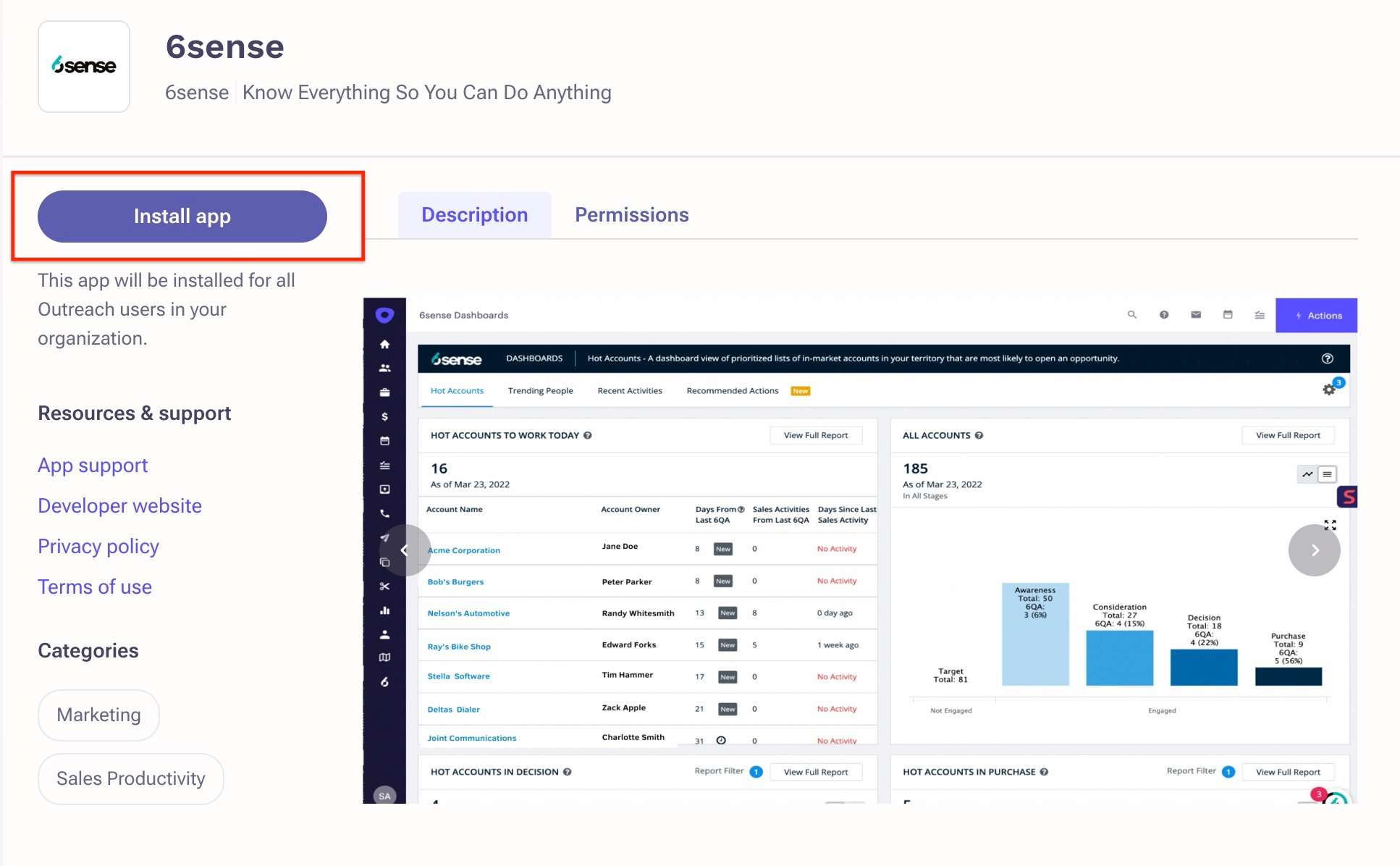Show next screenshot with right arrow
The width and height of the screenshot is (1400, 866).
pyautogui.click(x=1314, y=550)
